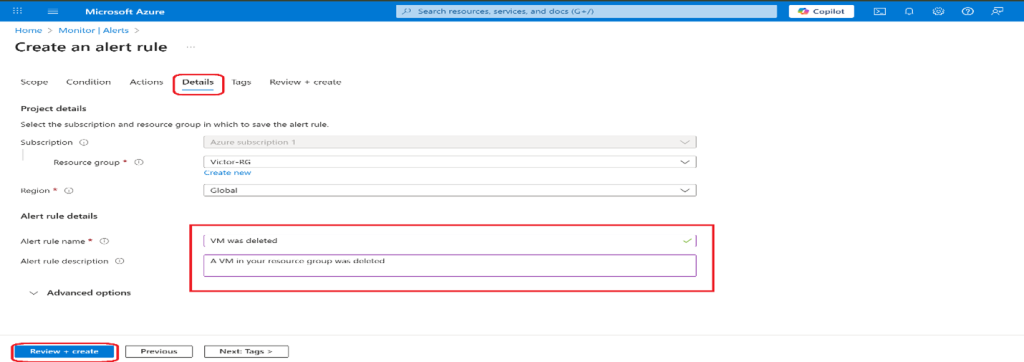Show info tooltip for Subscription
The image size is (1024, 362).
(x=85, y=142)
